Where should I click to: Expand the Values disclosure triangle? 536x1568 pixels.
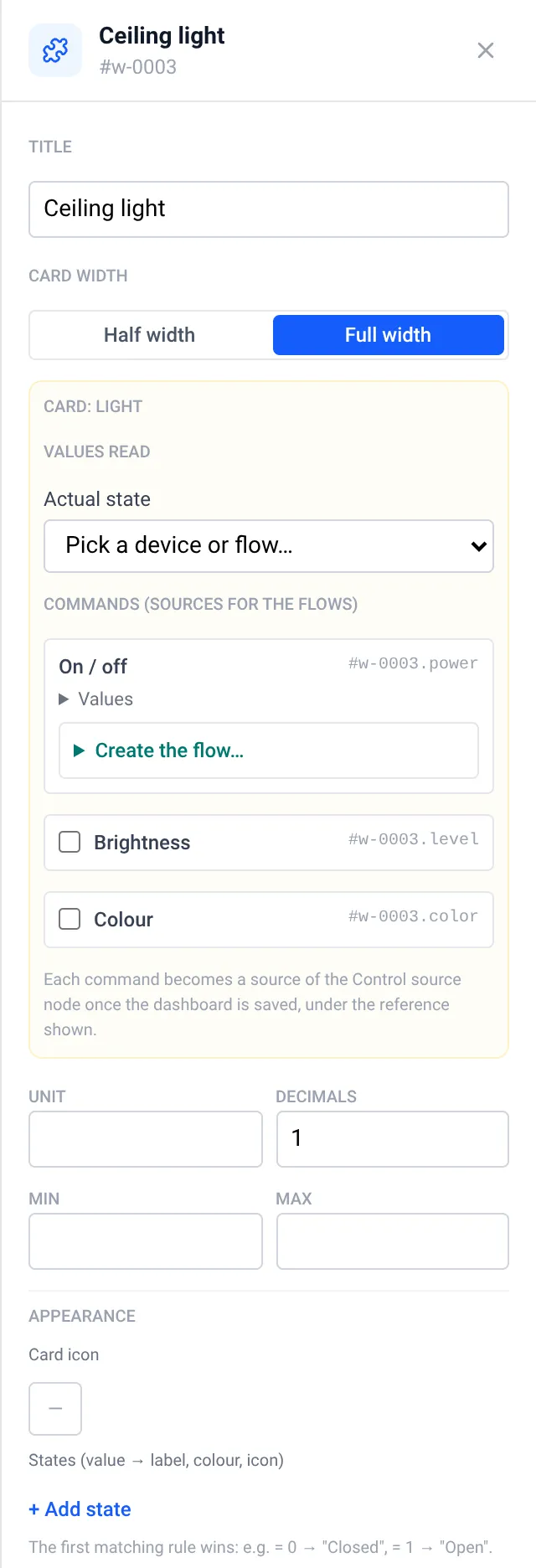(64, 699)
